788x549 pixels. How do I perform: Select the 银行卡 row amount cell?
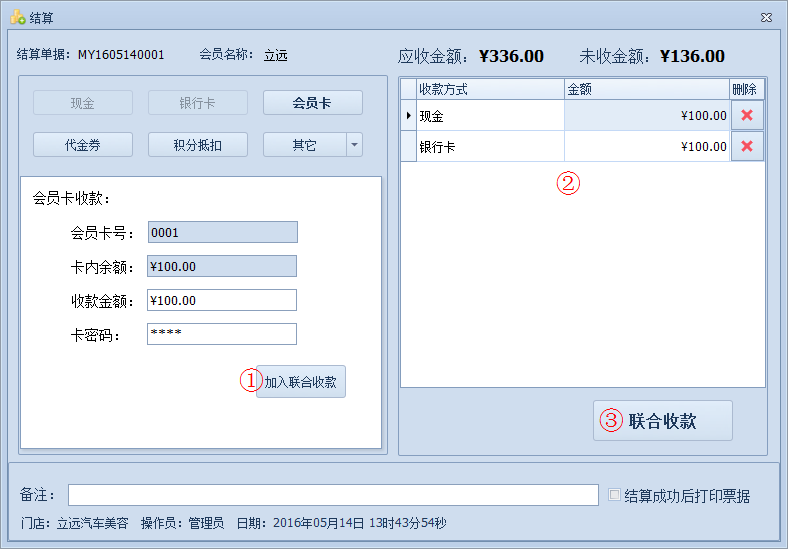(x=647, y=147)
